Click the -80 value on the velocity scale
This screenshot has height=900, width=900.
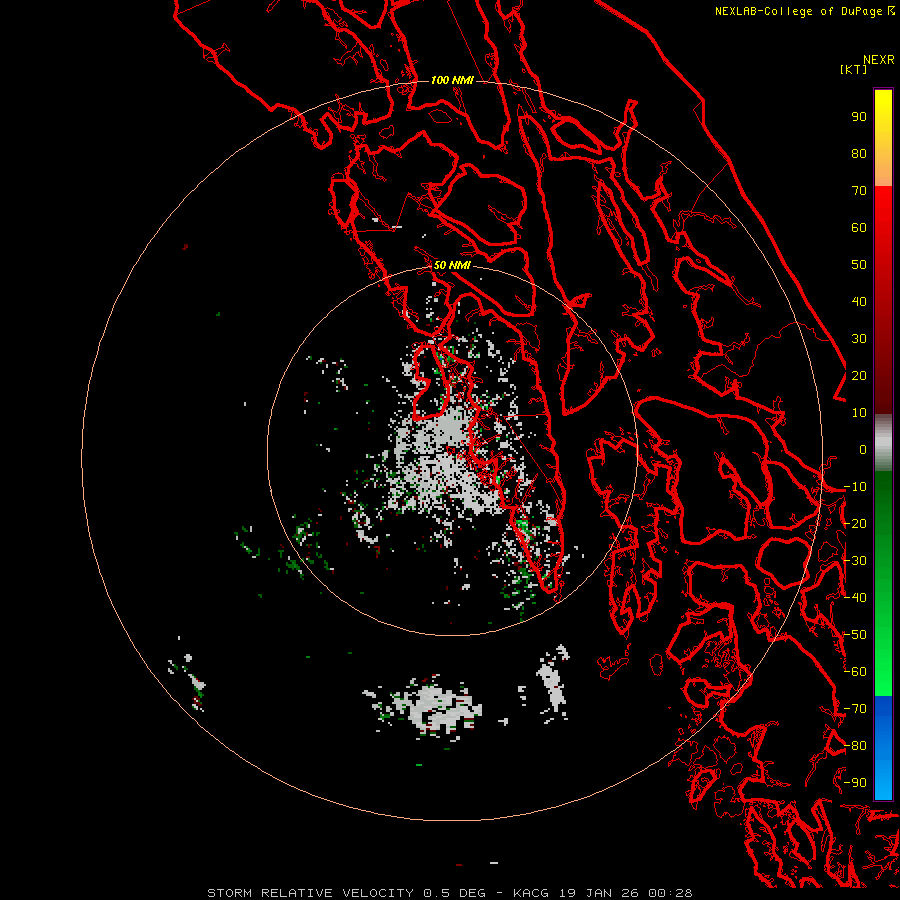coord(856,746)
